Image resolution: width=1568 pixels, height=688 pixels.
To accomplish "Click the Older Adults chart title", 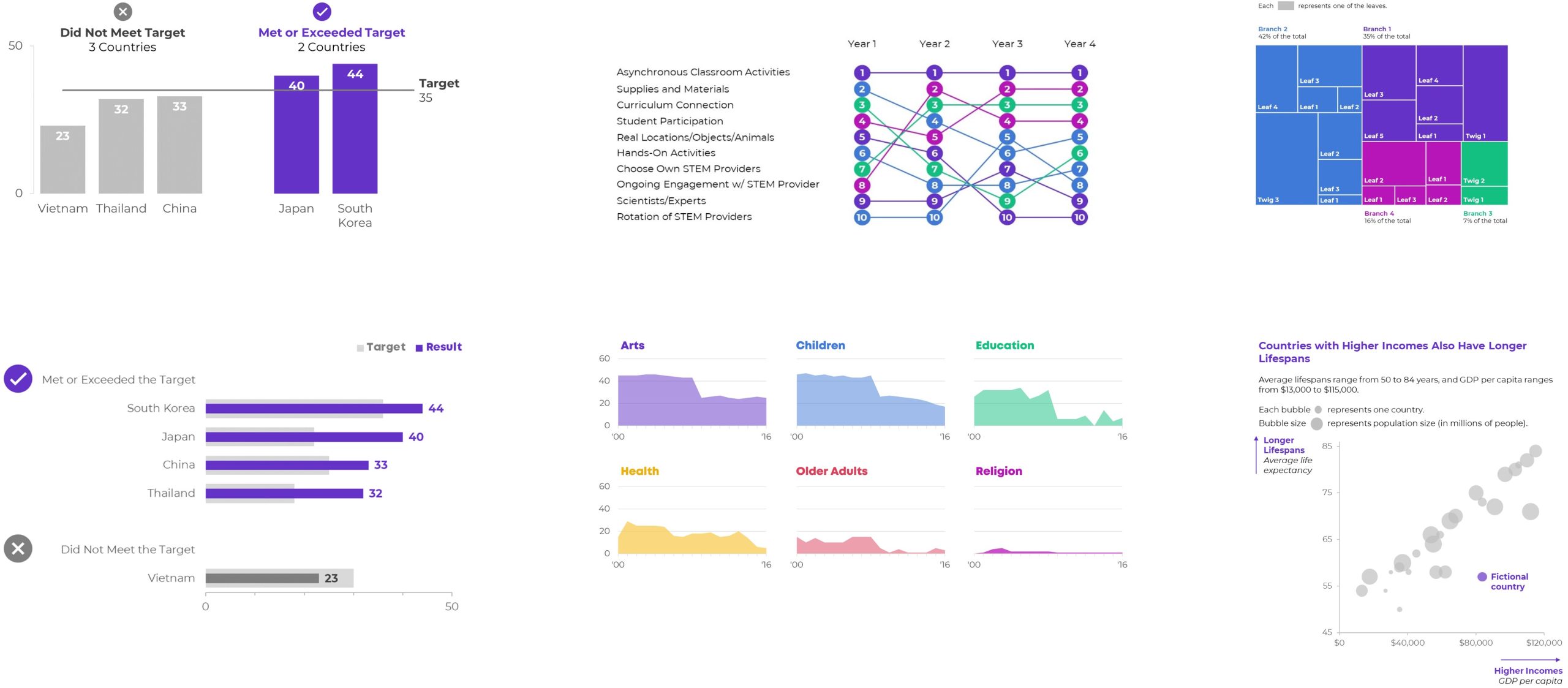I will [831, 471].
